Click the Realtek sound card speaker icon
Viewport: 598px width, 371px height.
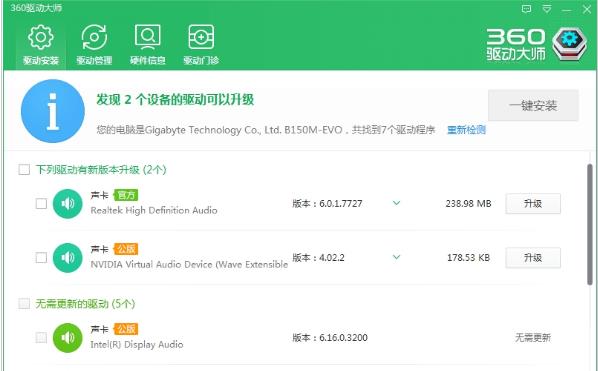click(x=68, y=204)
